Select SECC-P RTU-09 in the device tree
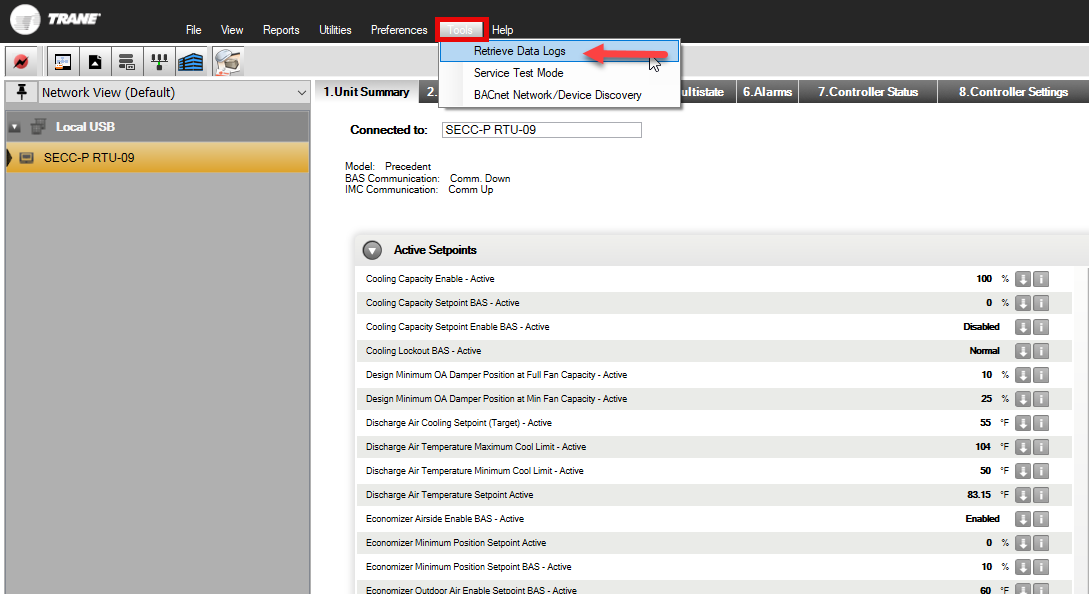The image size is (1089, 594). click(158, 158)
